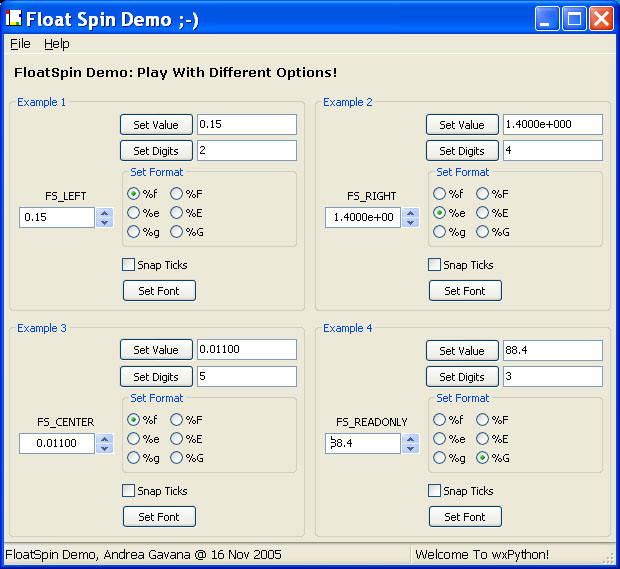
Task: Click down arrow on the FS_READONLY spinner
Action: point(411,448)
